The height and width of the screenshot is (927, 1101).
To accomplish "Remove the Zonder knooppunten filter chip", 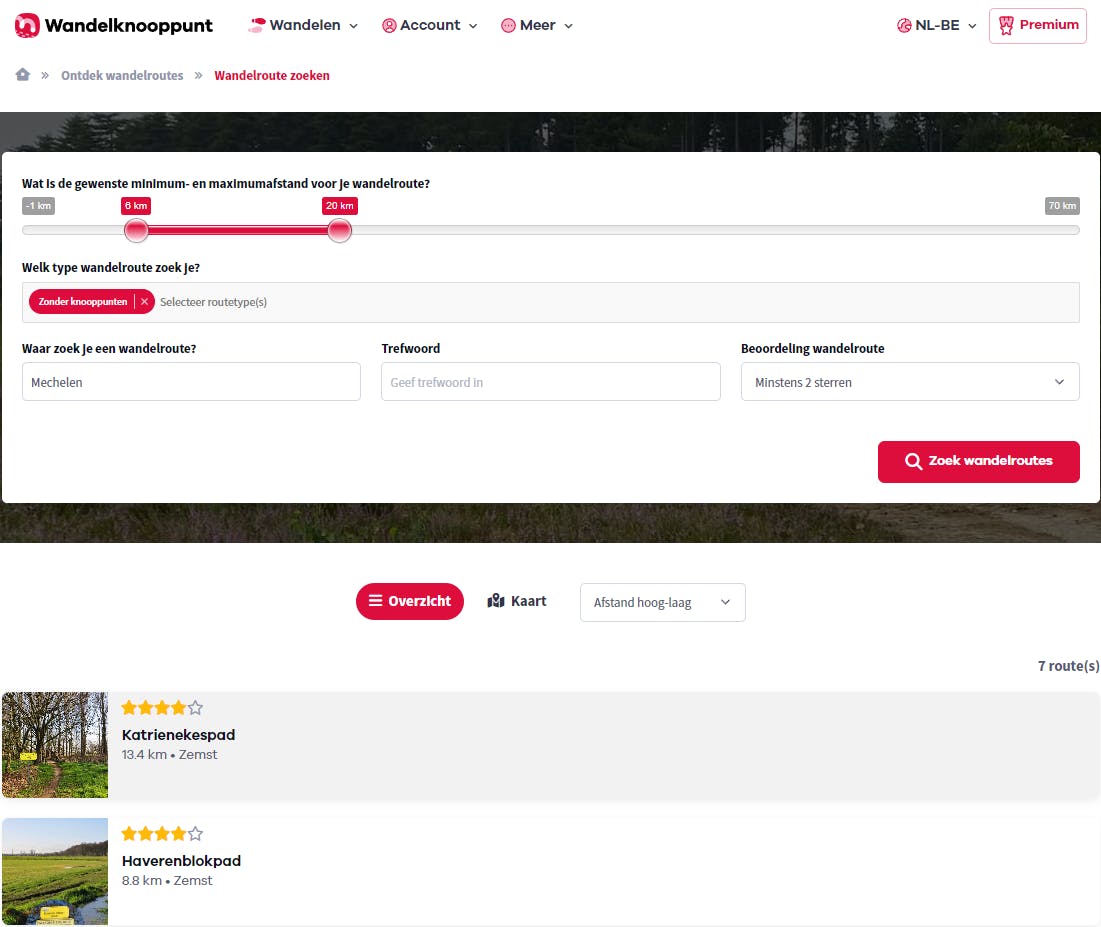I will [144, 301].
